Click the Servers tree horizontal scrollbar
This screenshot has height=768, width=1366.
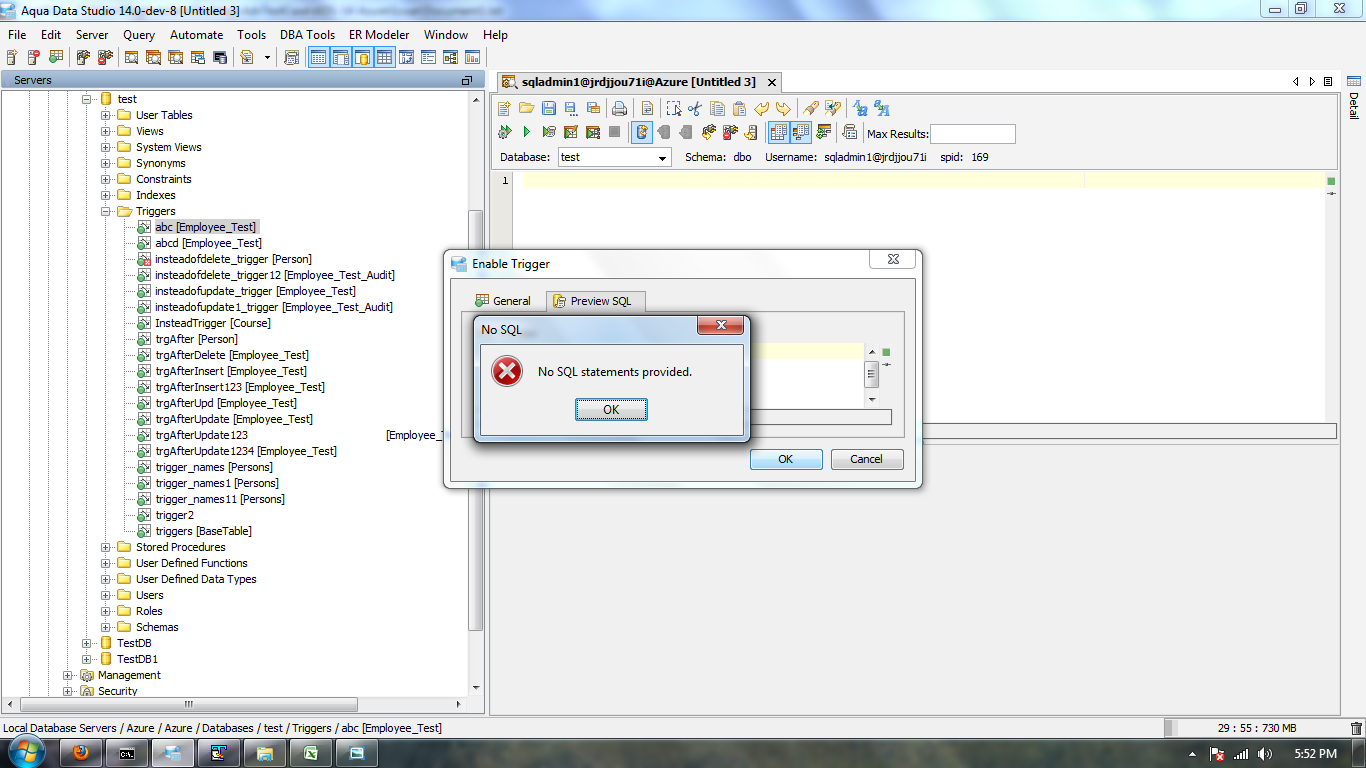coord(188,704)
